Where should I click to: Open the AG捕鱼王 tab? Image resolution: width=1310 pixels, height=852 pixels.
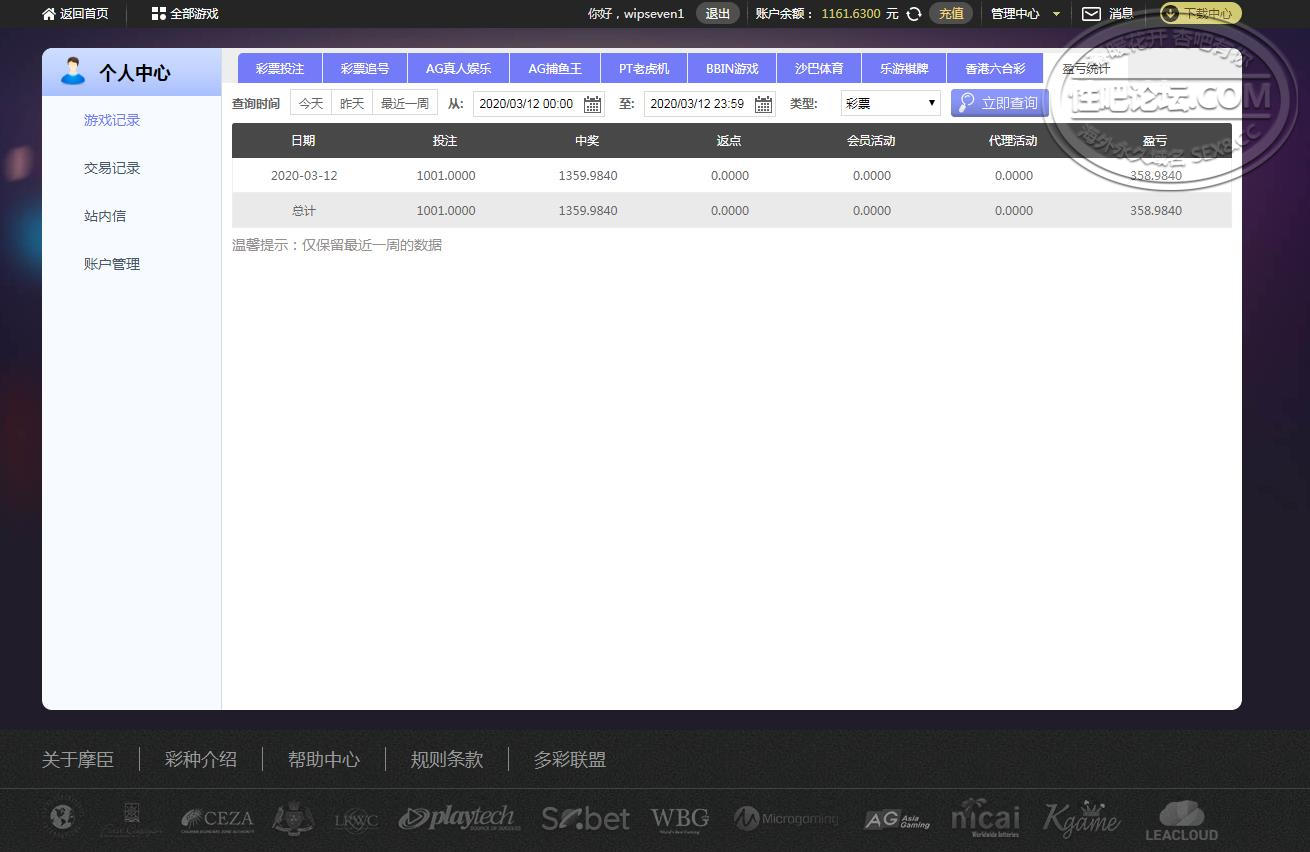pos(555,69)
